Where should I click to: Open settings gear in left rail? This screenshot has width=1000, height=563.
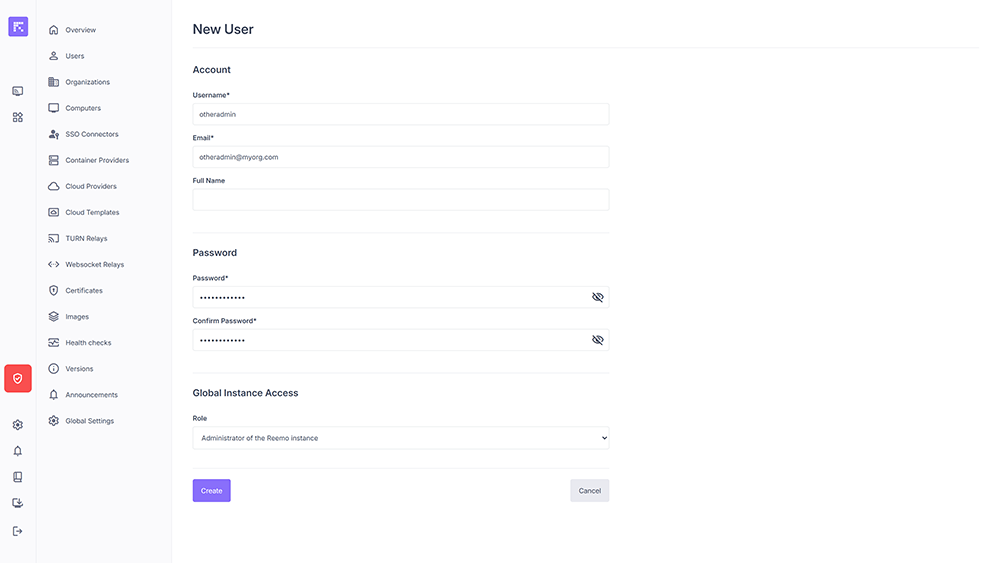[18, 425]
